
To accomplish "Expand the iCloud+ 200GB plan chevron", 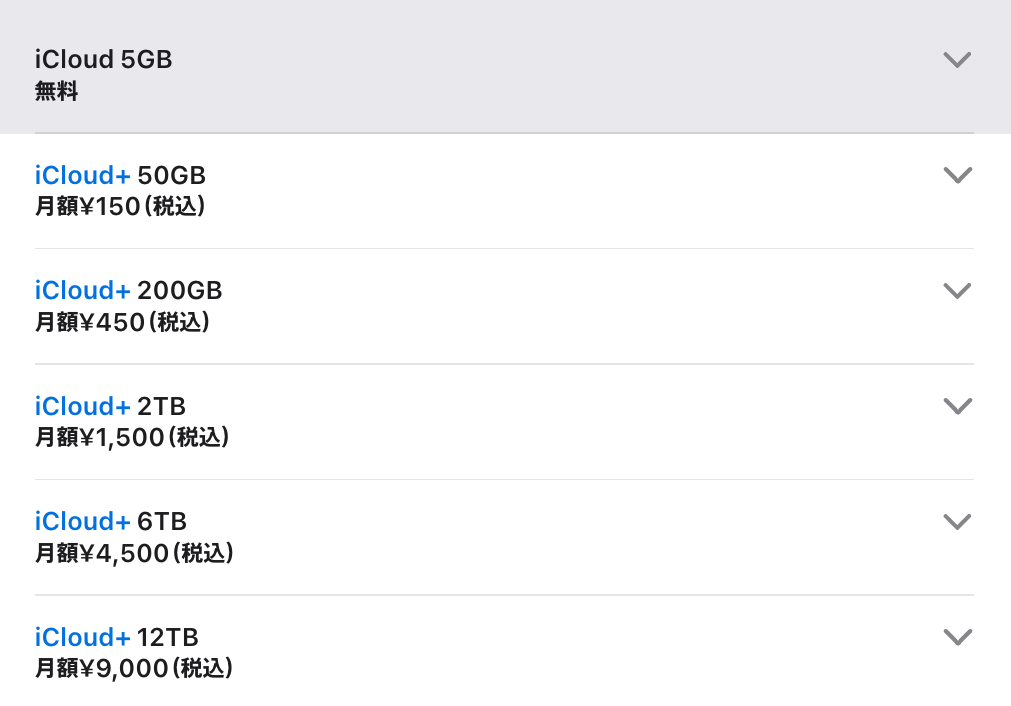I will (x=957, y=291).
